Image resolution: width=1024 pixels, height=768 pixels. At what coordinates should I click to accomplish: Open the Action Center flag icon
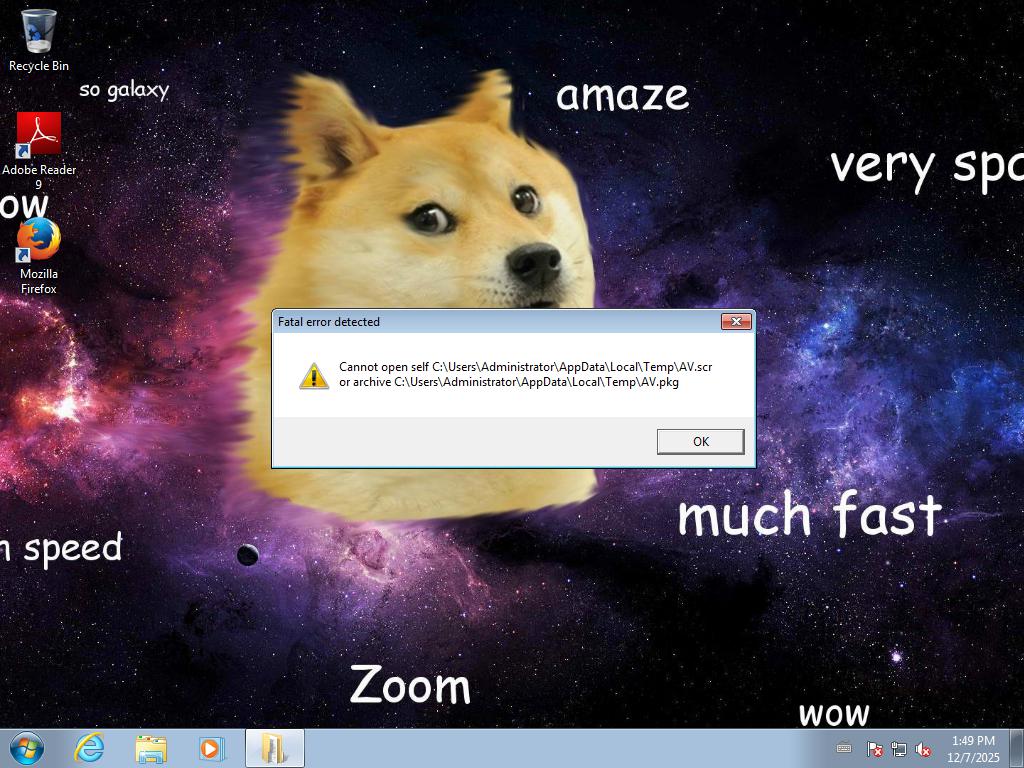[x=874, y=749]
